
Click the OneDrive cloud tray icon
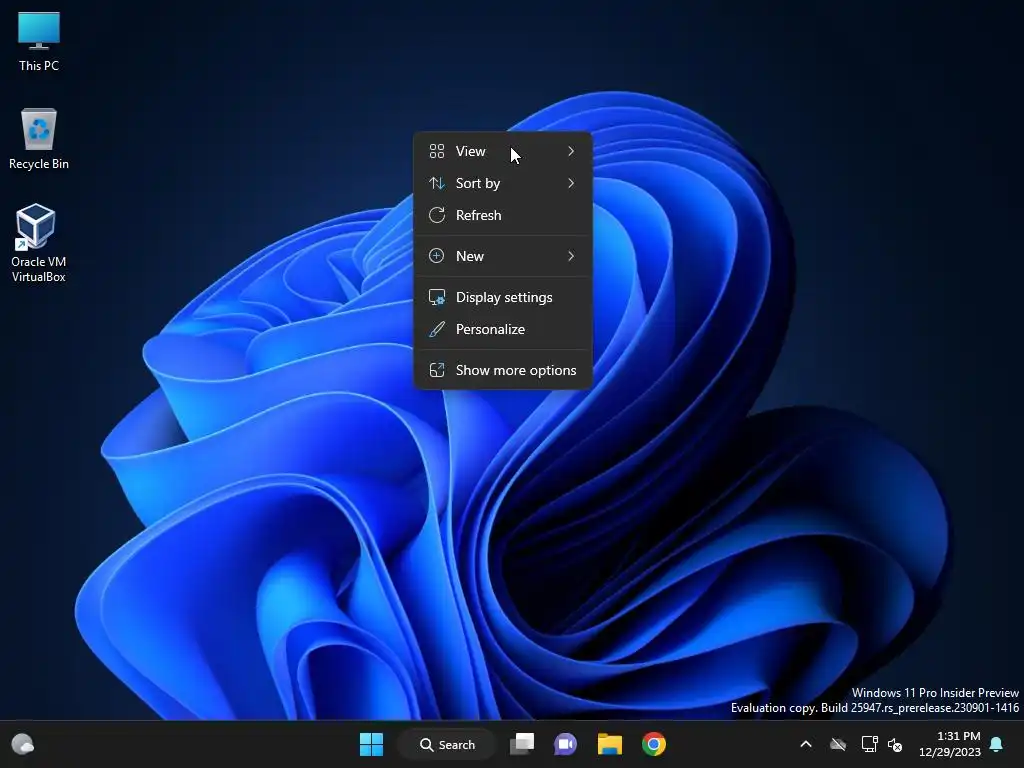tap(838, 744)
